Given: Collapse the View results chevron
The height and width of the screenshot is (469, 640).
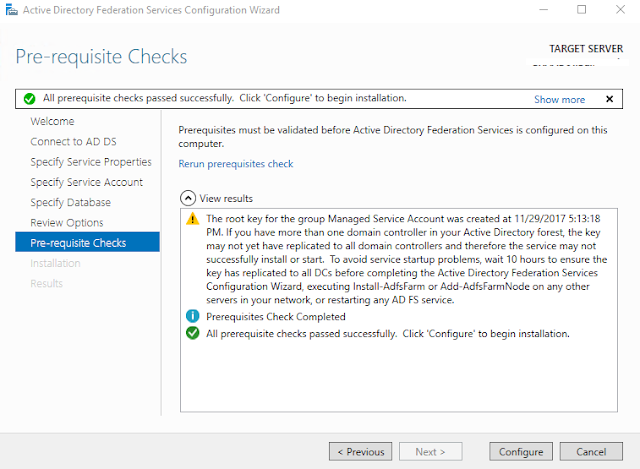Looking at the screenshot, I should [188, 198].
